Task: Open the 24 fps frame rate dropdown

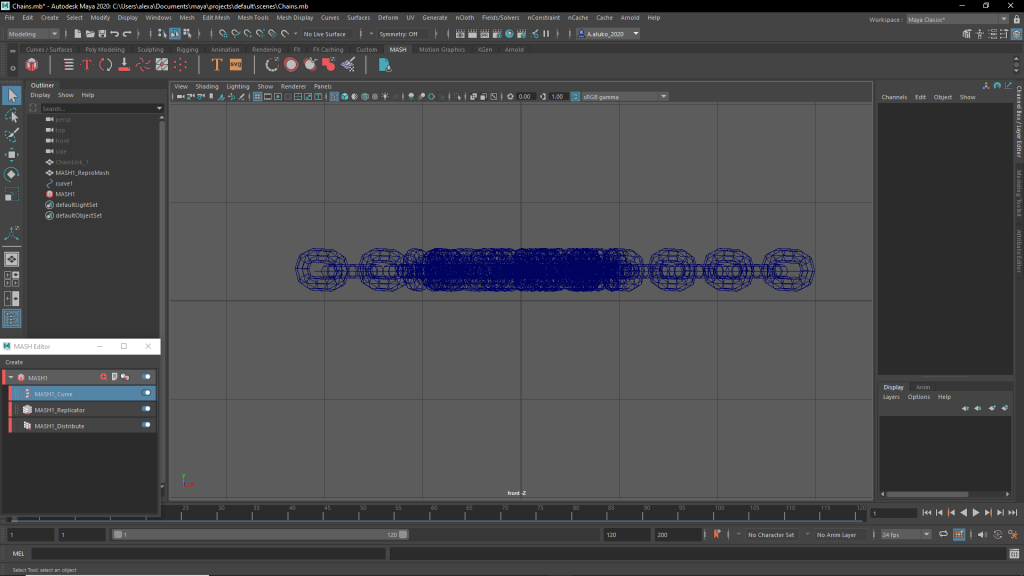Action: tap(905, 535)
